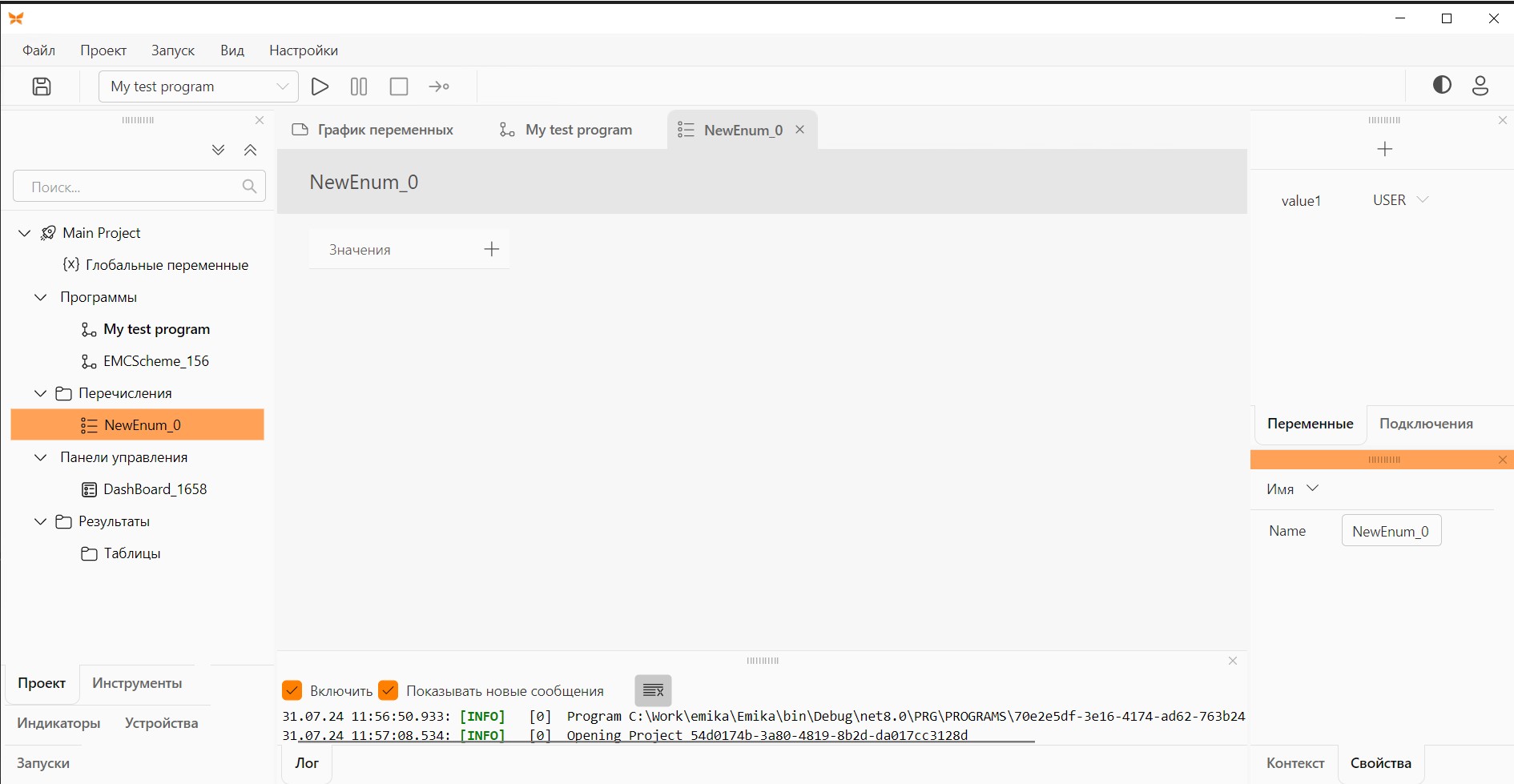Click the Таблицы folder icon
This screenshot has width=1514, height=784.
pos(89,553)
